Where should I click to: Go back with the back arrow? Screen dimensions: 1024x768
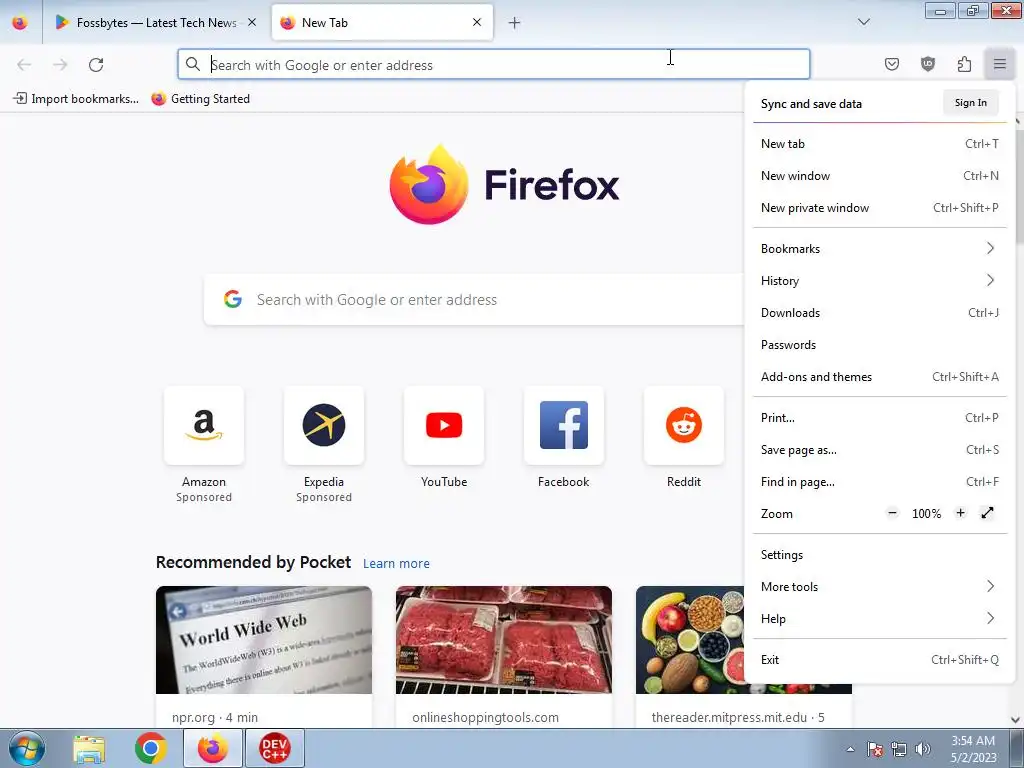[x=24, y=65]
